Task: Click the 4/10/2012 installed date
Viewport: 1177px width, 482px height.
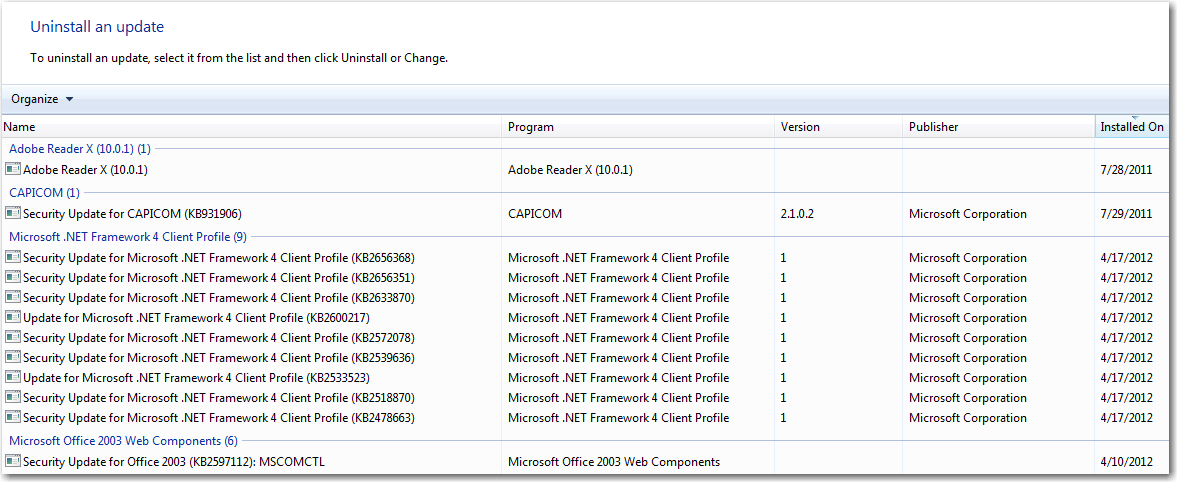Action: (x=1126, y=461)
